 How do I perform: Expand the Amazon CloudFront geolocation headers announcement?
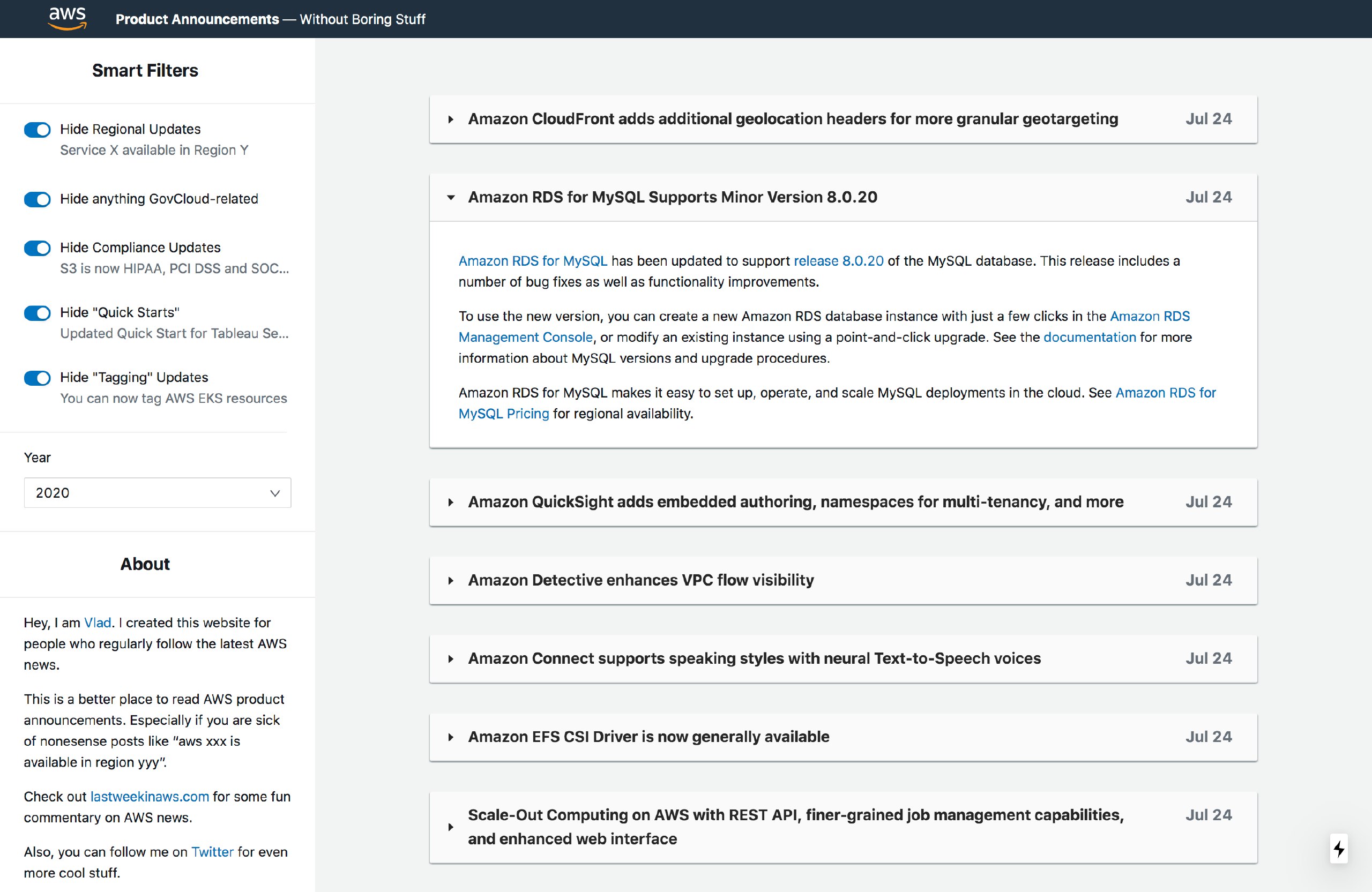pyautogui.click(x=843, y=119)
